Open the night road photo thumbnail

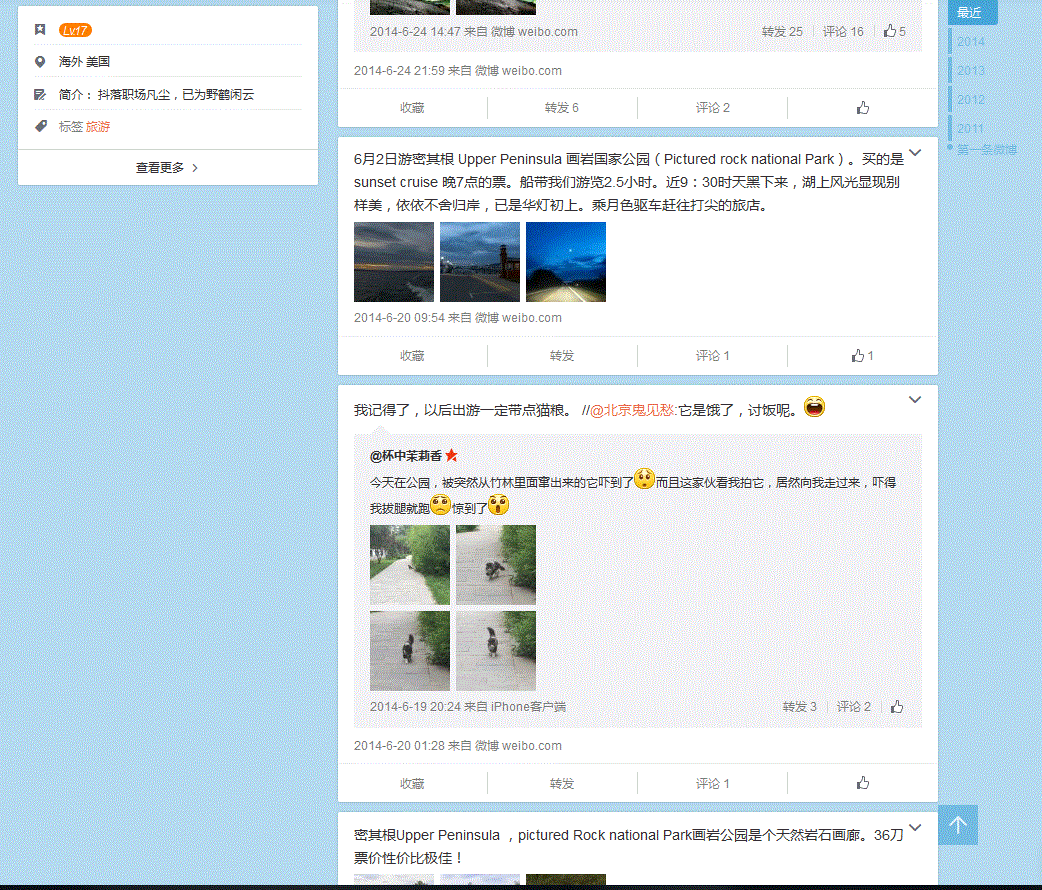pos(566,262)
